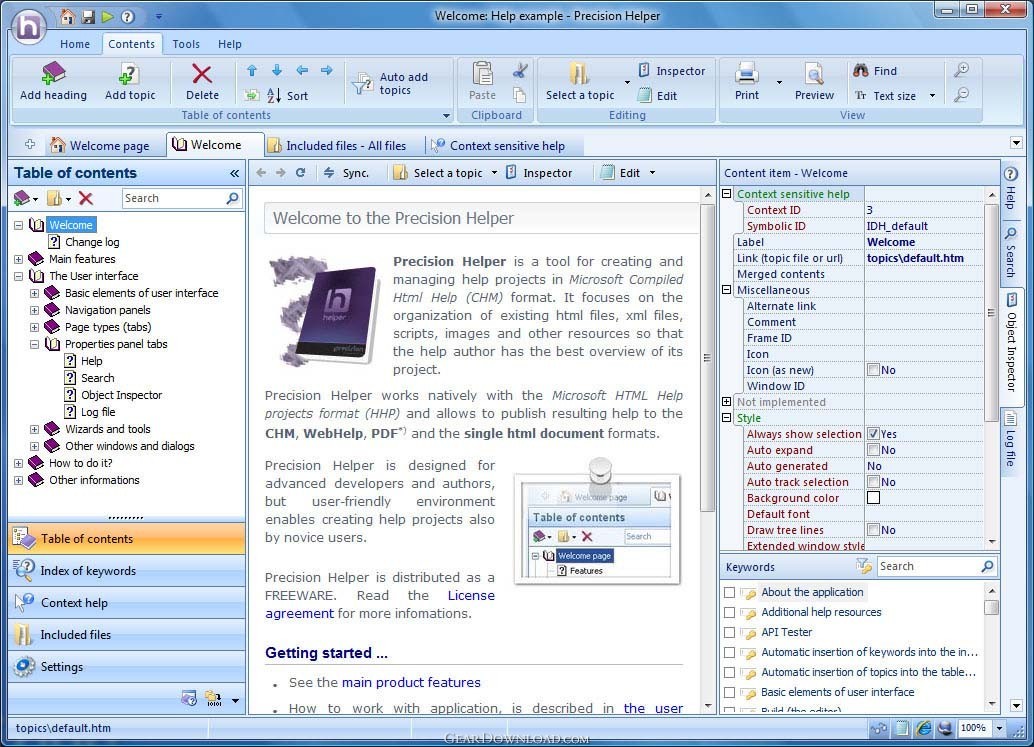Click the red Delete X icon in ribbon
The image size is (1034, 747).
click(x=202, y=73)
